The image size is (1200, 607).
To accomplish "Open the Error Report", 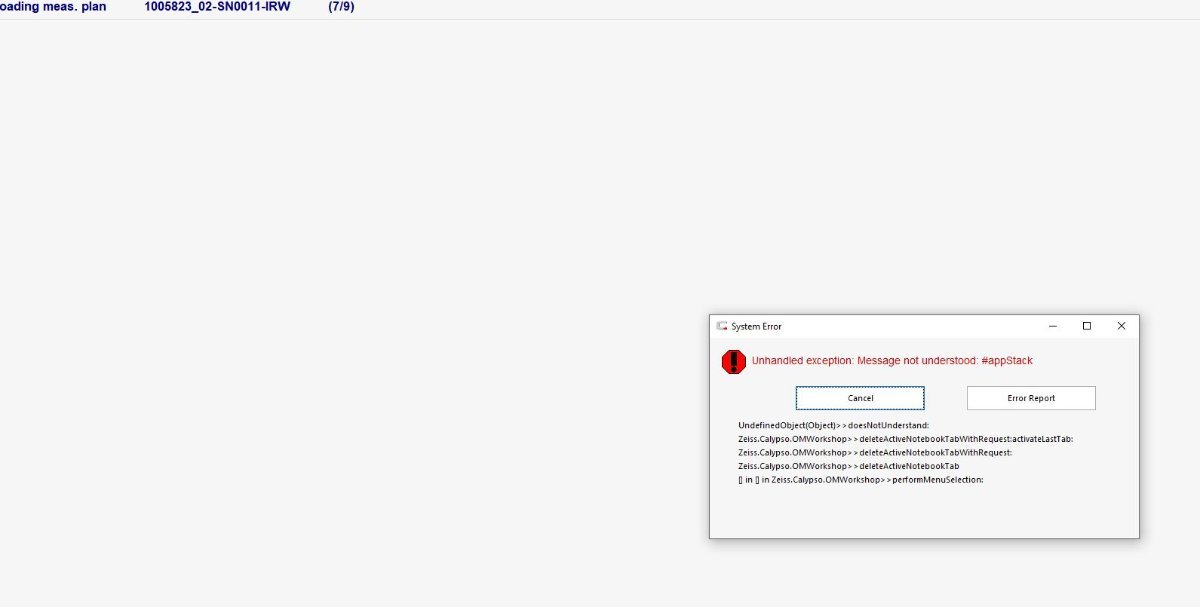I will 1031,398.
